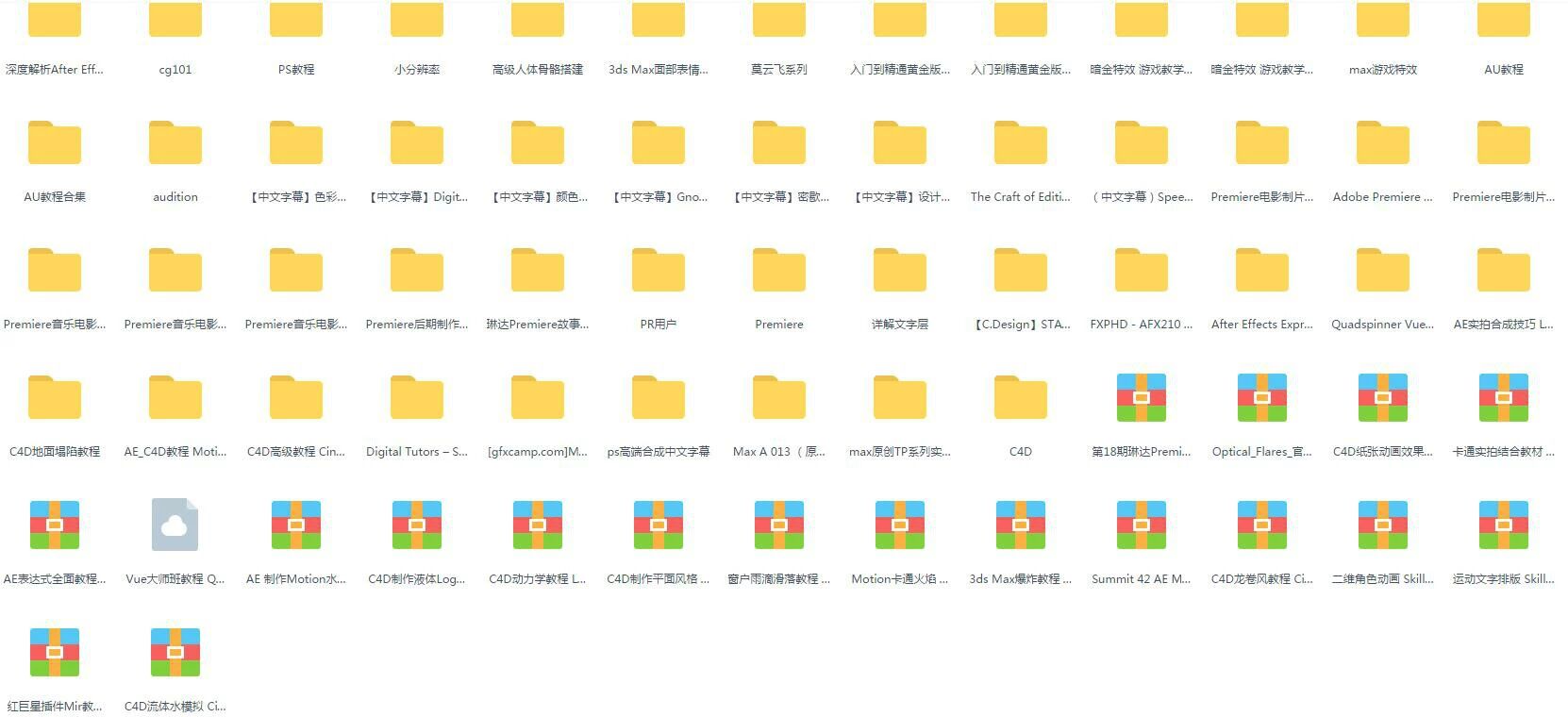
Task: Select the 第18期琳达Premi... archive icon
Action: click(1142, 397)
